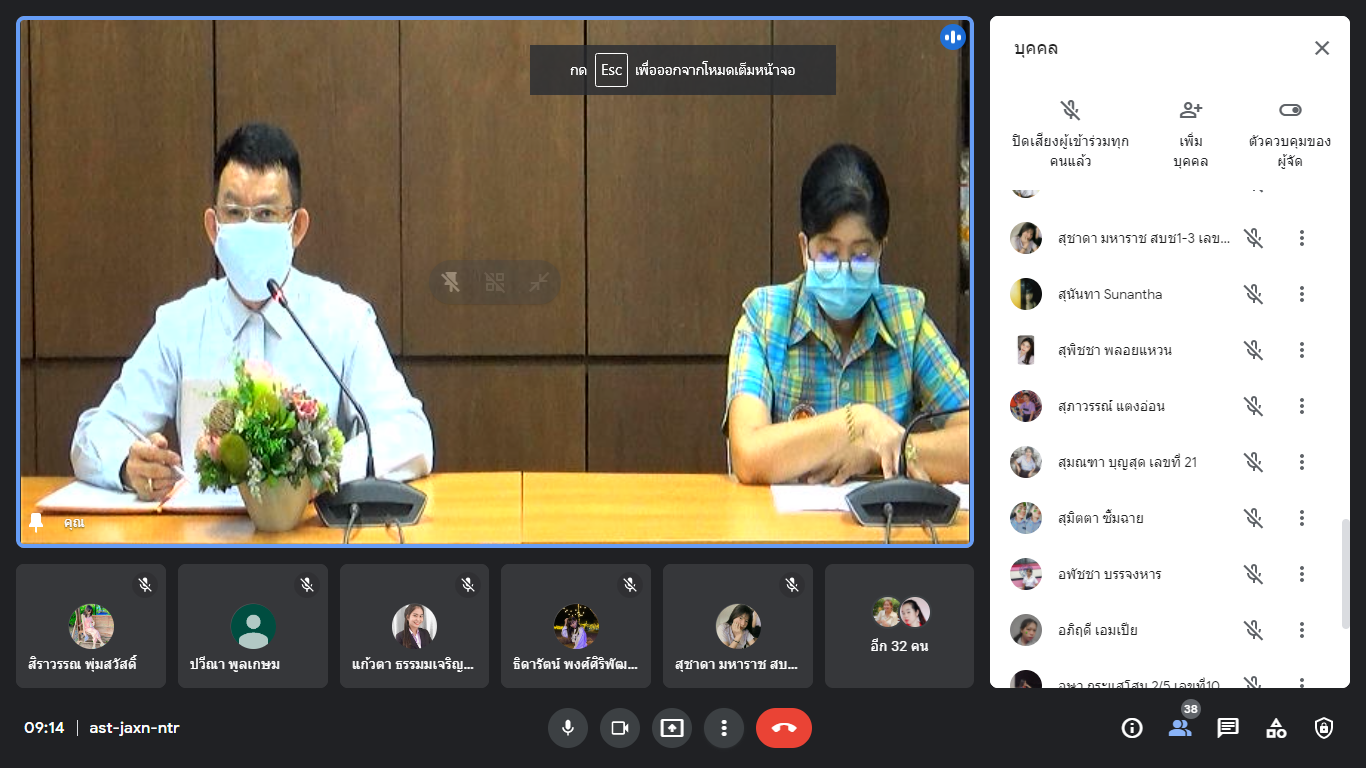The width and height of the screenshot is (1366, 768).
Task: Open the อีก 32 คน tile
Action: (899, 626)
